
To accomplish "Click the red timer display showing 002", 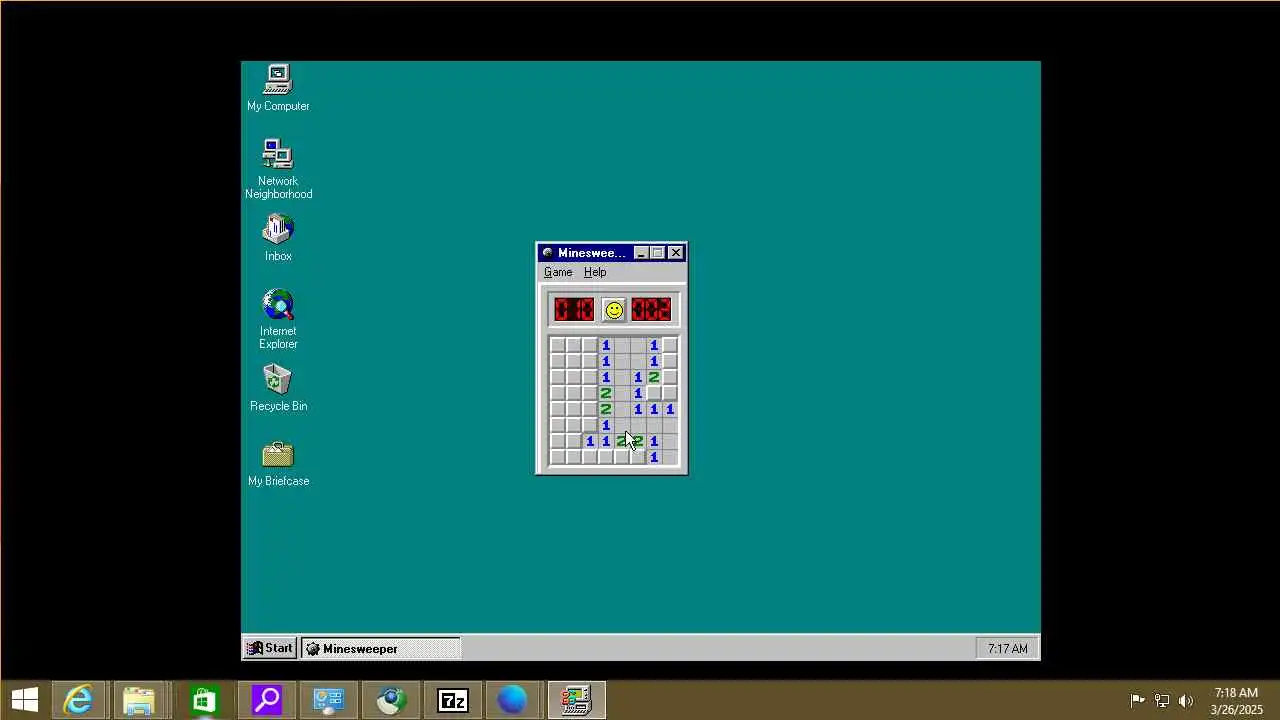I will (x=651, y=310).
